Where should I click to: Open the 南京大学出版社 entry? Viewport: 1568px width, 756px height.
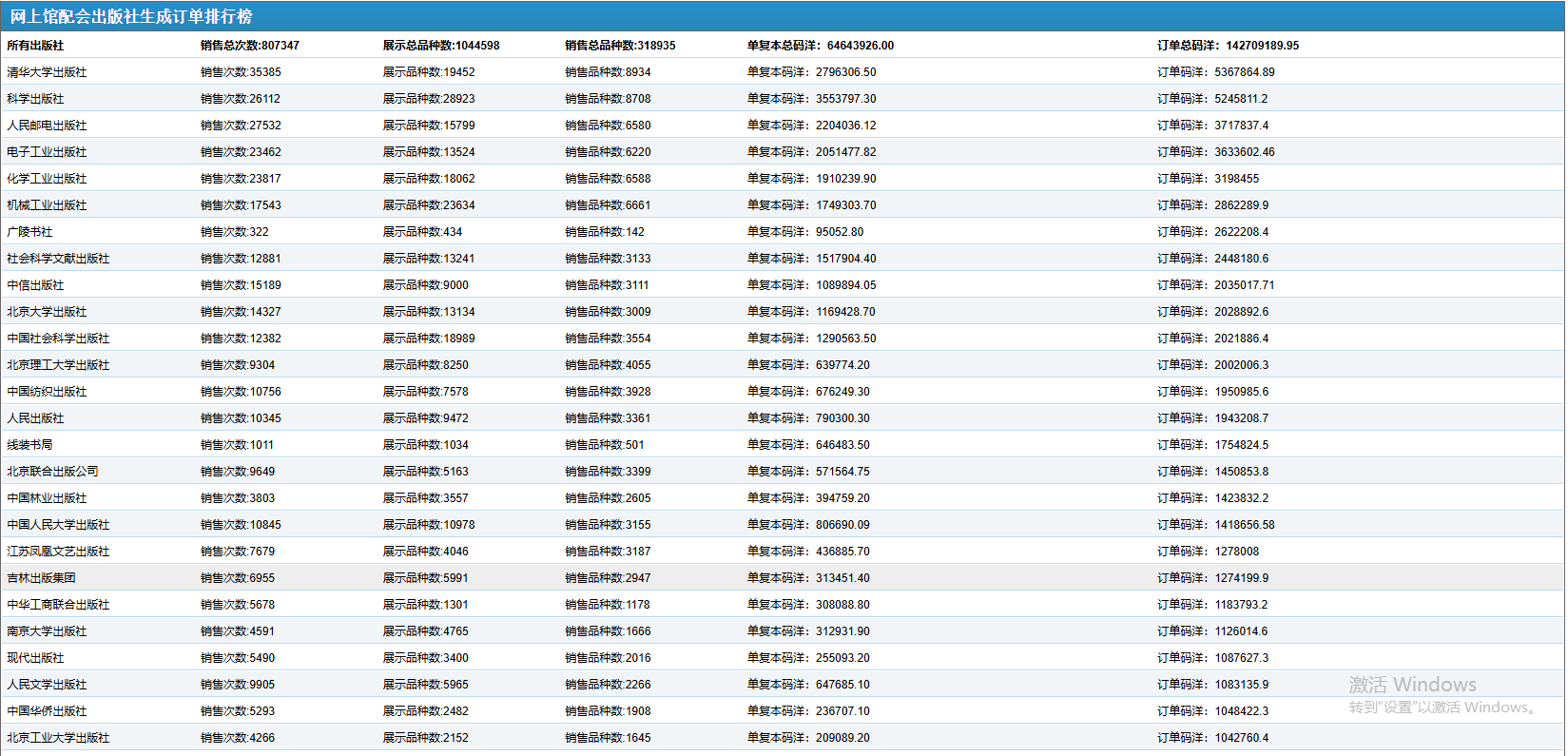[47, 631]
